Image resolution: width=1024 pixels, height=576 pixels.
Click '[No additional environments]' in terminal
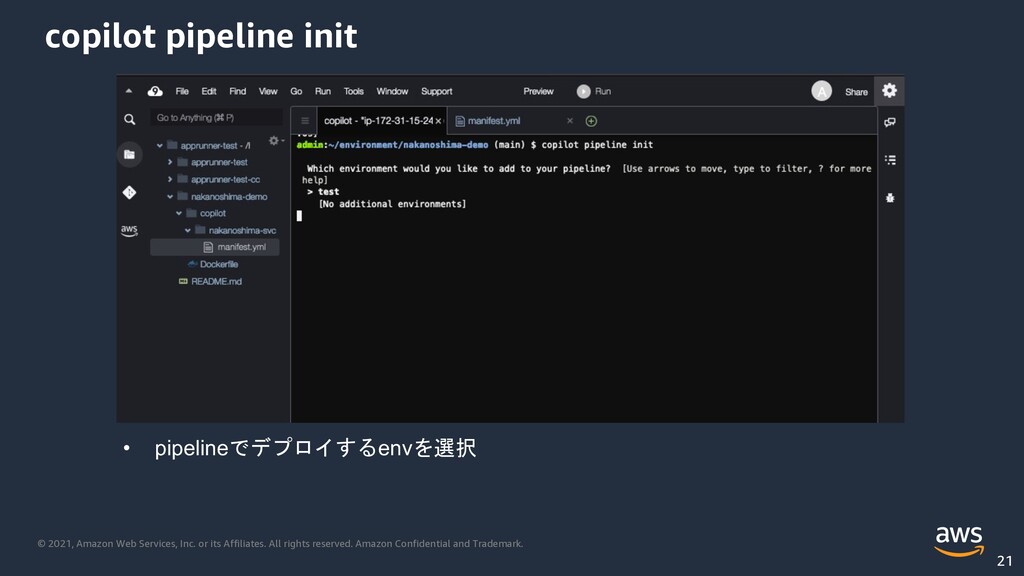[x=392, y=204]
